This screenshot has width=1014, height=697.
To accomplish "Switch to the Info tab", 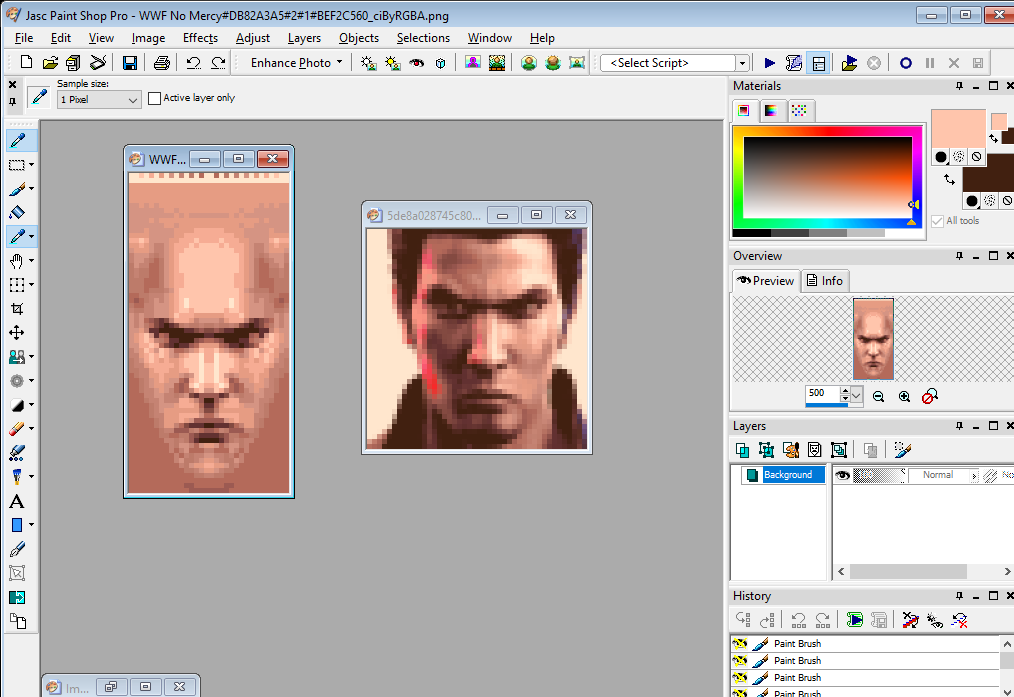I will pos(825,281).
